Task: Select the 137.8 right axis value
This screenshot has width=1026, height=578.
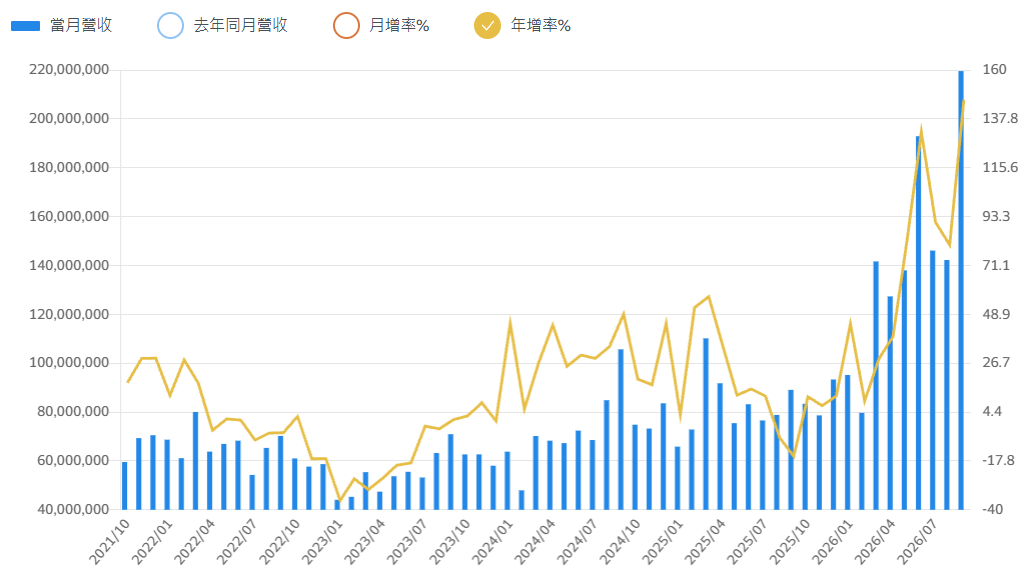Action: coord(1000,118)
